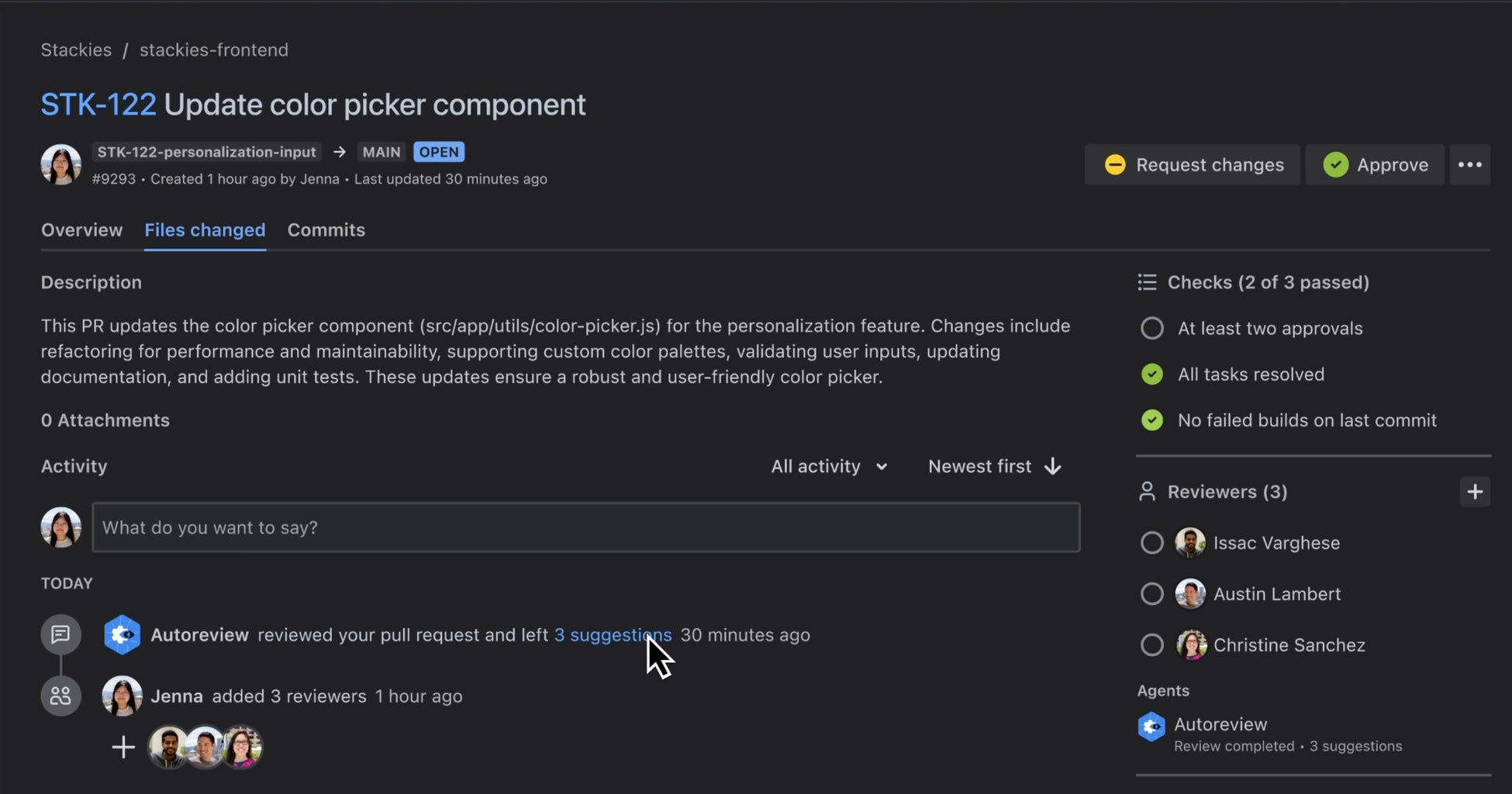Open the Commits tab

coord(326,230)
